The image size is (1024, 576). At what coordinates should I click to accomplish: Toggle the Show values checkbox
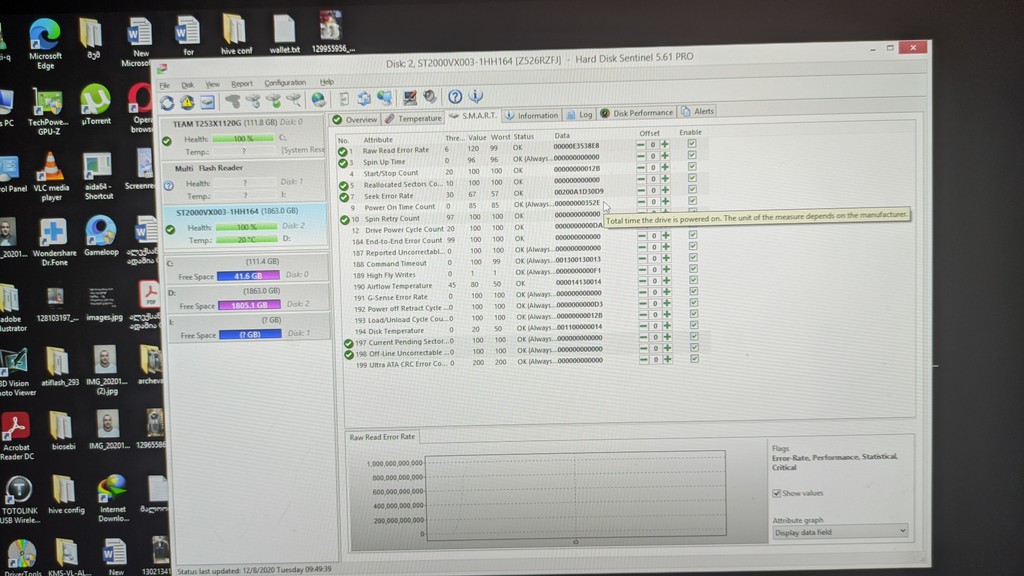coord(776,493)
